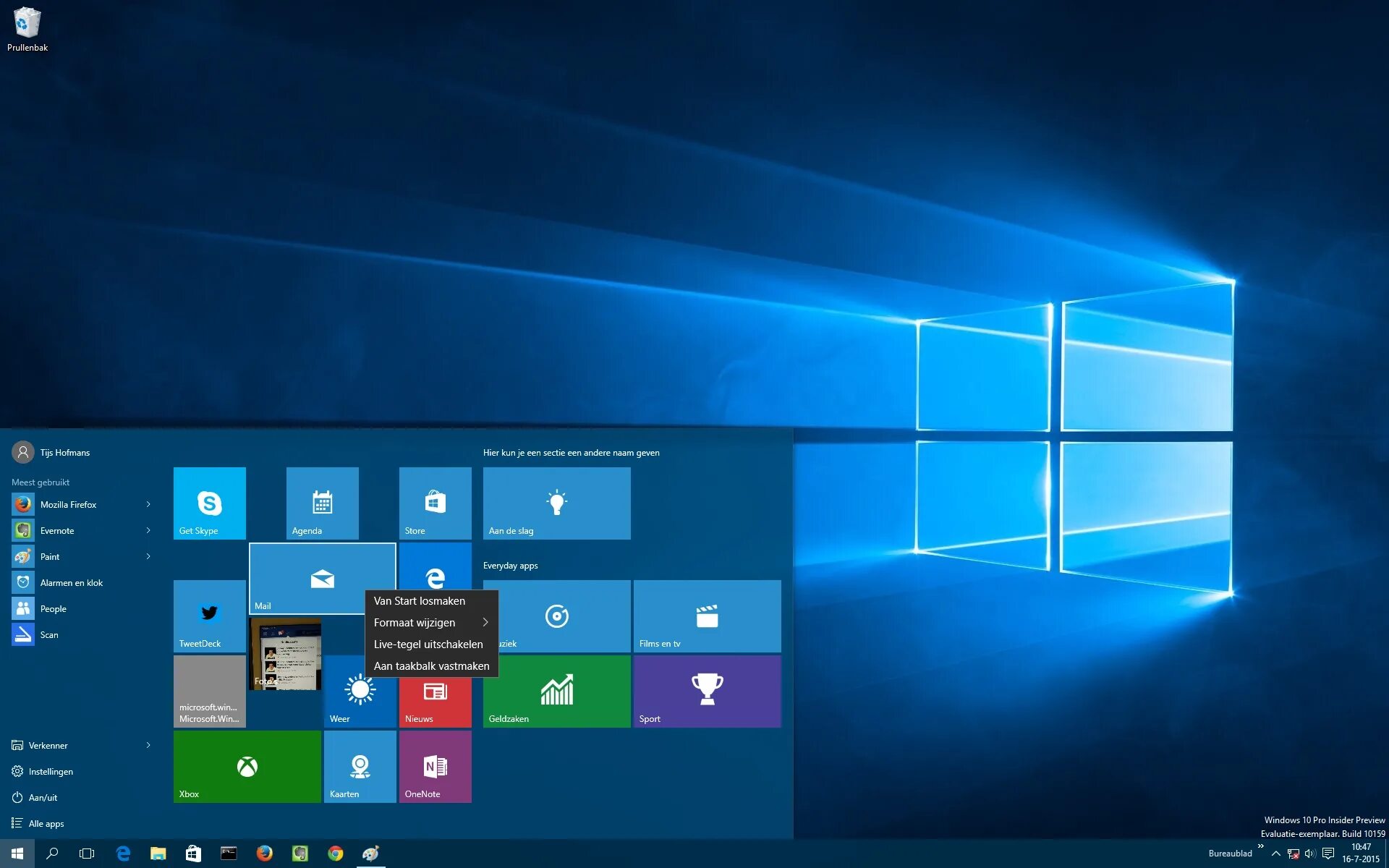The height and width of the screenshot is (868, 1389).
Task: Show hidden system tray icons
Action: [1275, 854]
